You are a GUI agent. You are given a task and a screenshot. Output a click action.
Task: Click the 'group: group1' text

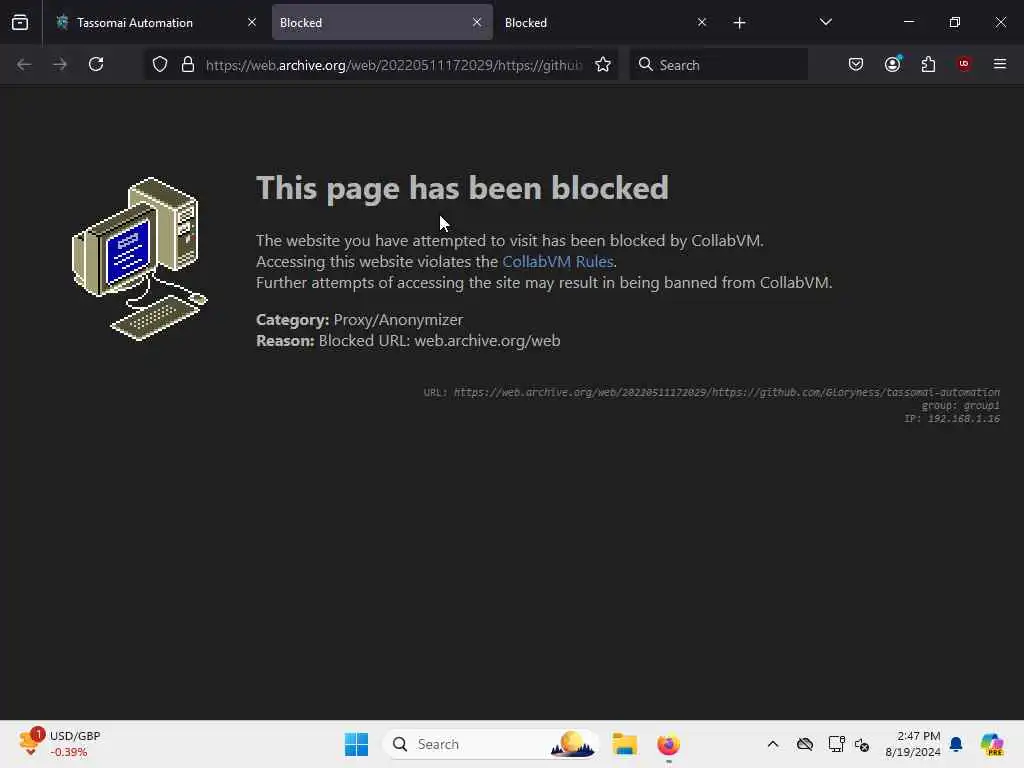coord(961,406)
